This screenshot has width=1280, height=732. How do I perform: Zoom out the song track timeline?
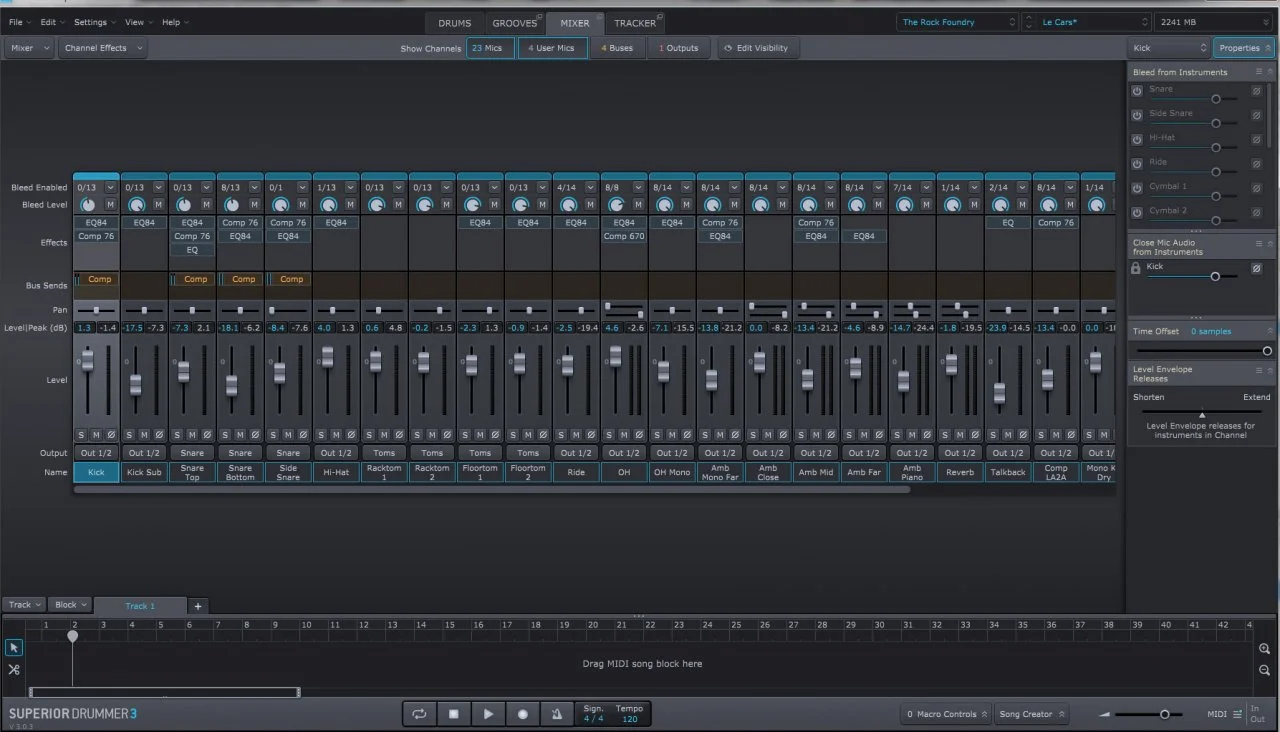pyautogui.click(x=1265, y=670)
